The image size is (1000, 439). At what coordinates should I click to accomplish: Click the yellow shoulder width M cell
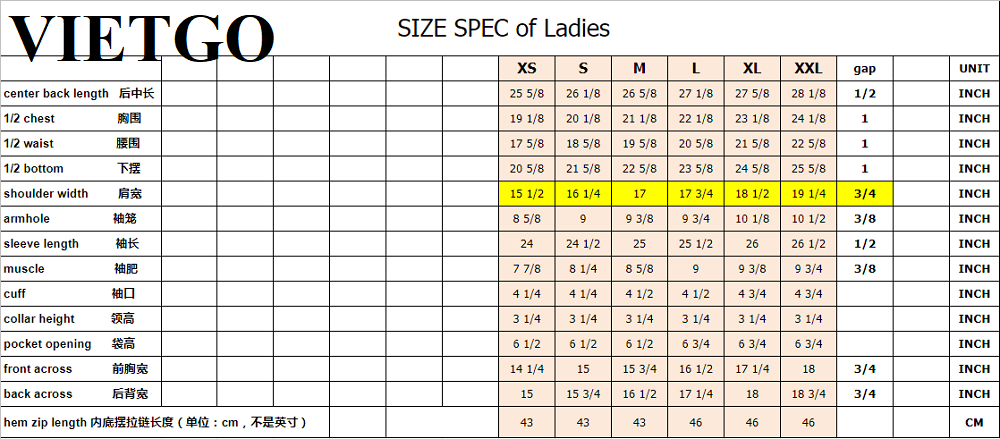click(639, 194)
